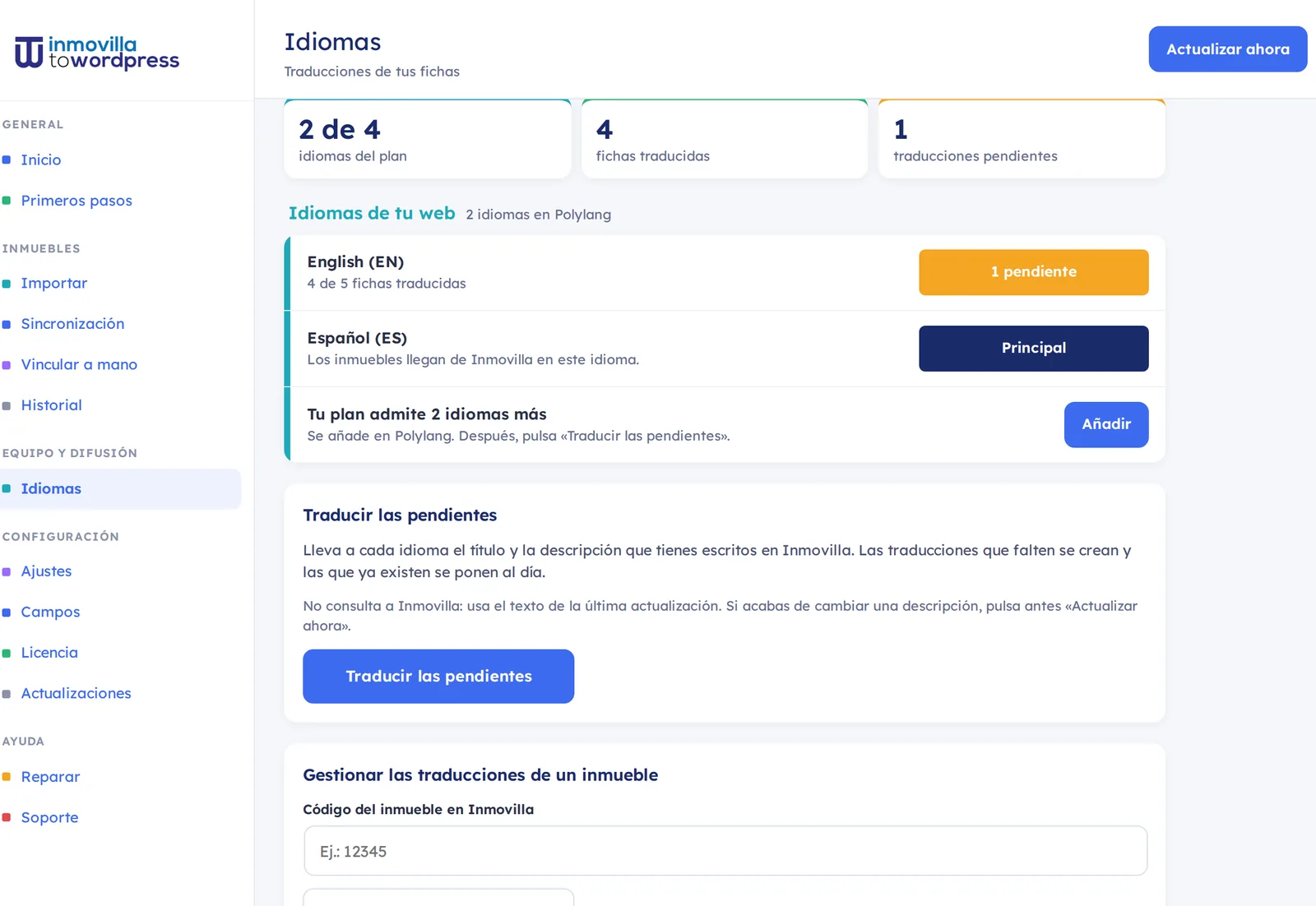Click 'Gestionar las traducciones de un inmueble' heading
This screenshot has height=906, width=1316.
tap(480, 775)
